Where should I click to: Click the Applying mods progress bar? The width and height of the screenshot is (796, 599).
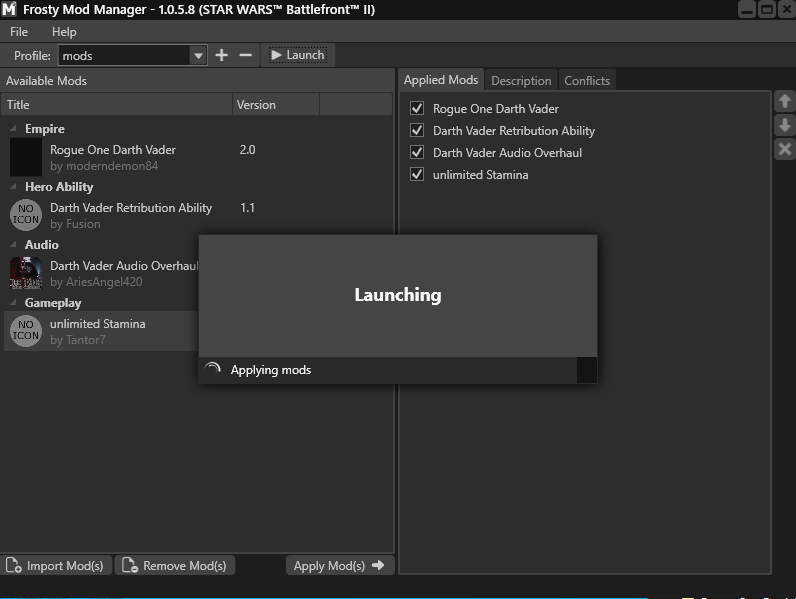(x=398, y=370)
